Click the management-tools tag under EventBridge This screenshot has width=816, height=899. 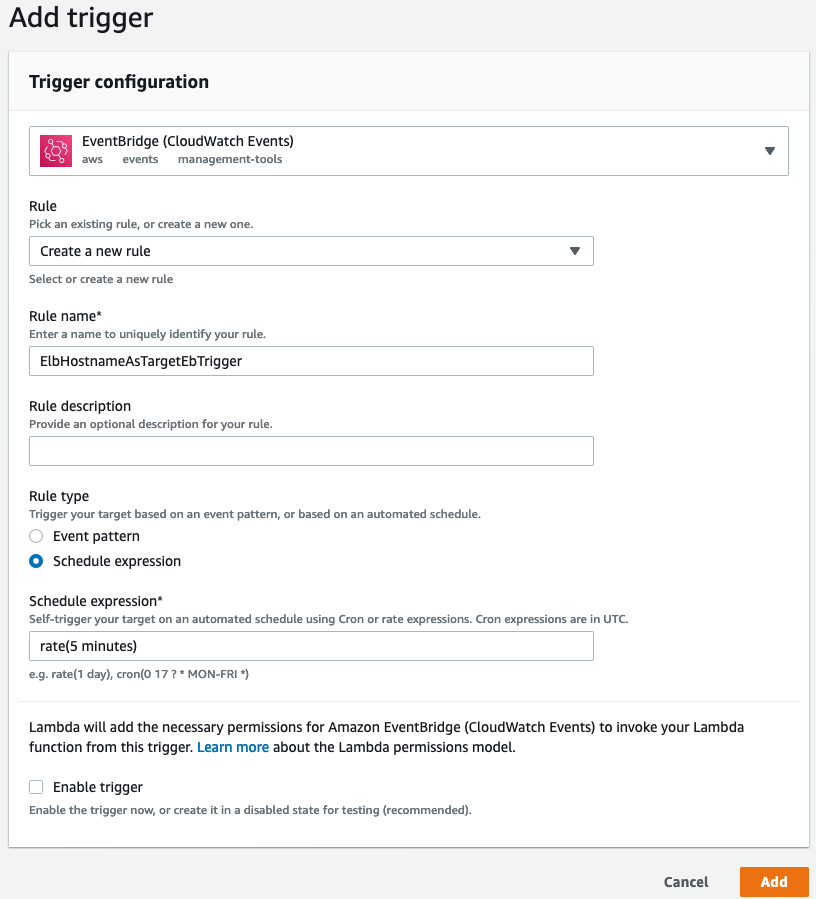click(230, 159)
